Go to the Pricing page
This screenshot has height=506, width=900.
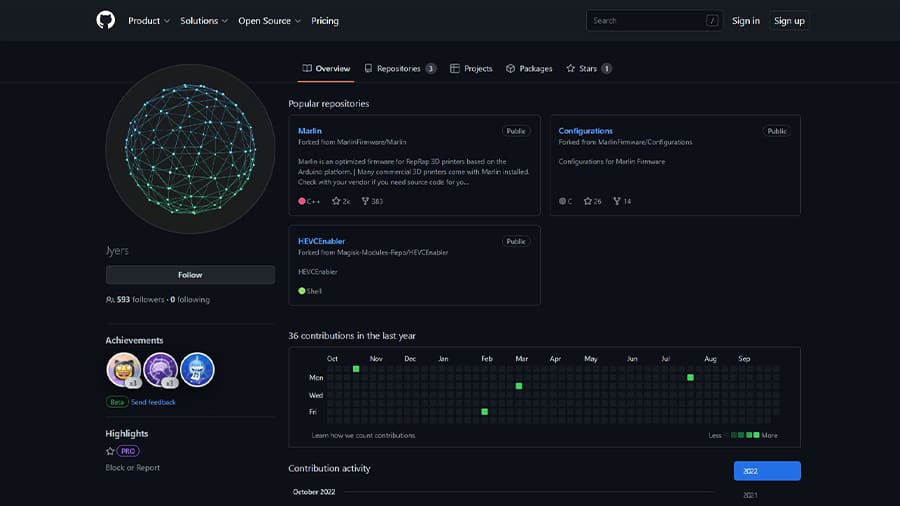(x=325, y=21)
